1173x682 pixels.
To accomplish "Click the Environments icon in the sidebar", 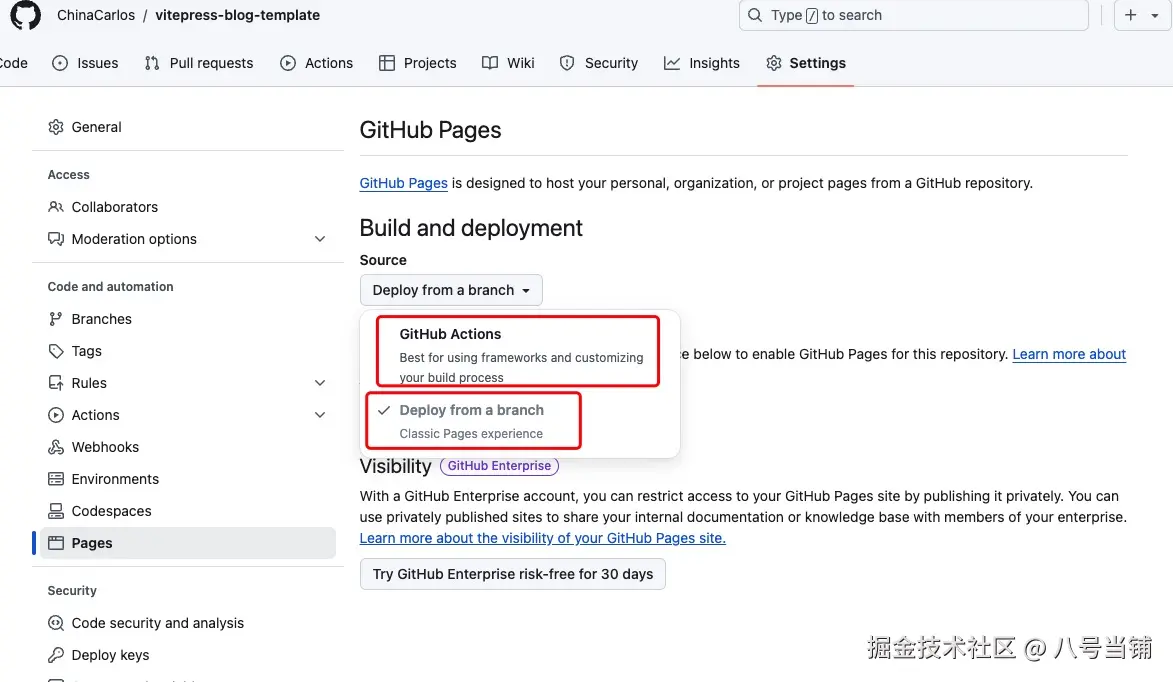I will tap(57, 479).
